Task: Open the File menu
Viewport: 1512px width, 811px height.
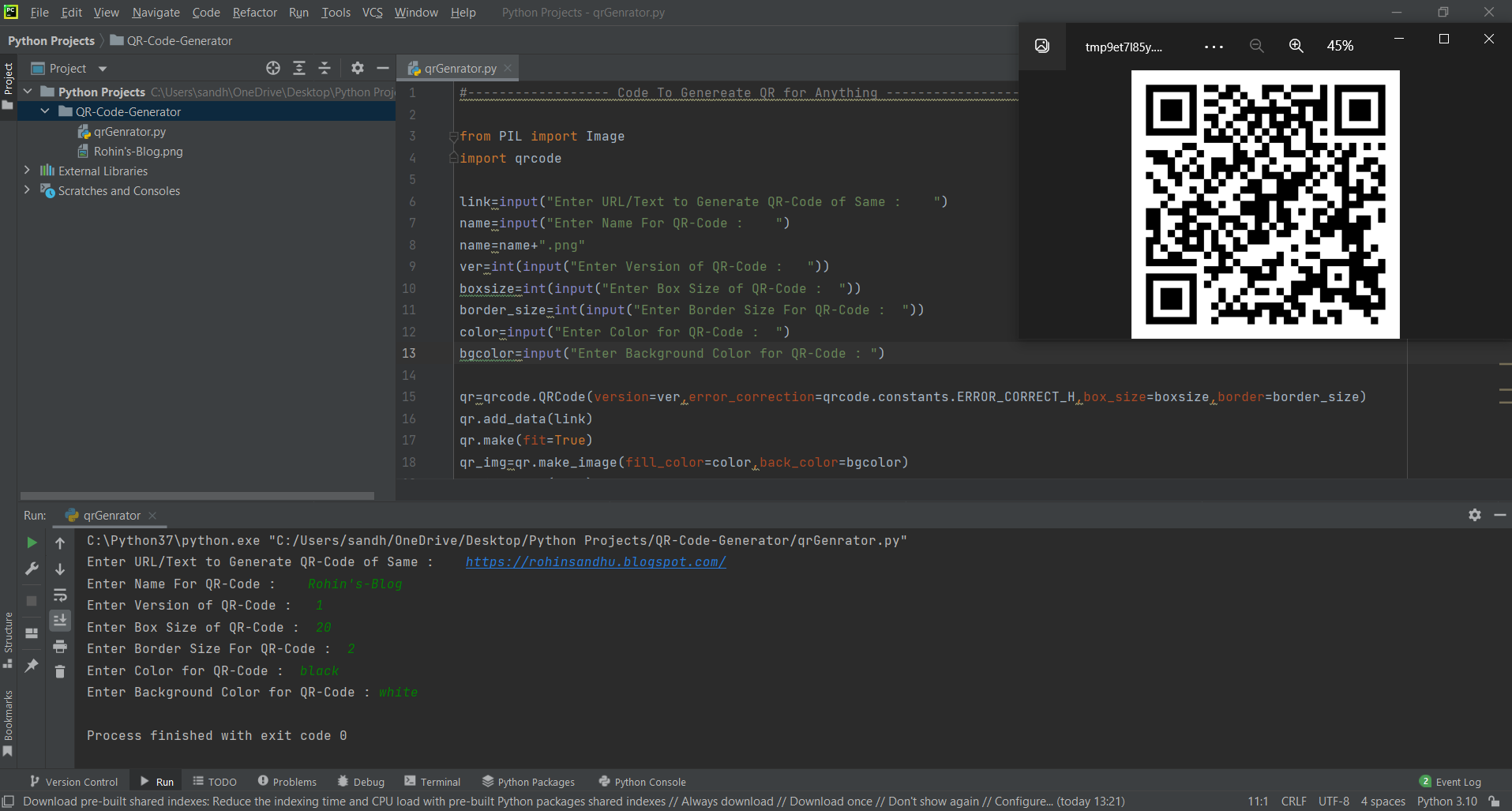Action: tap(39, 13)
